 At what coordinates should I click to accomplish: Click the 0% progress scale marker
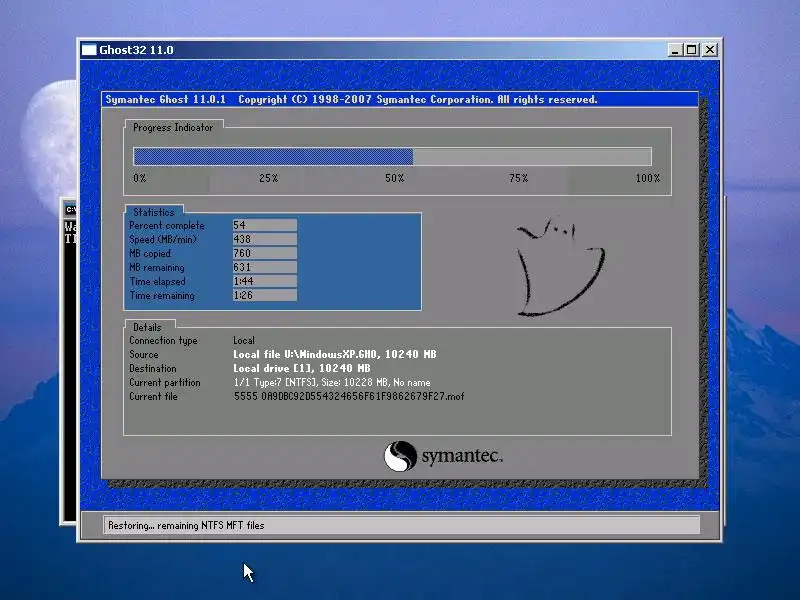click(x=140, y=178)
